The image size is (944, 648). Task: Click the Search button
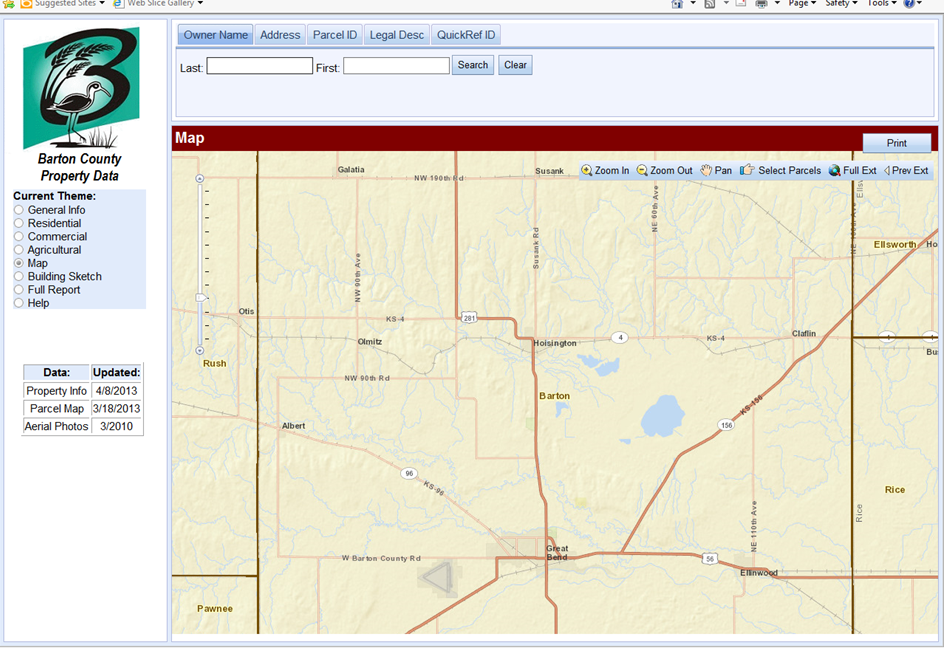tap(471, 65)
